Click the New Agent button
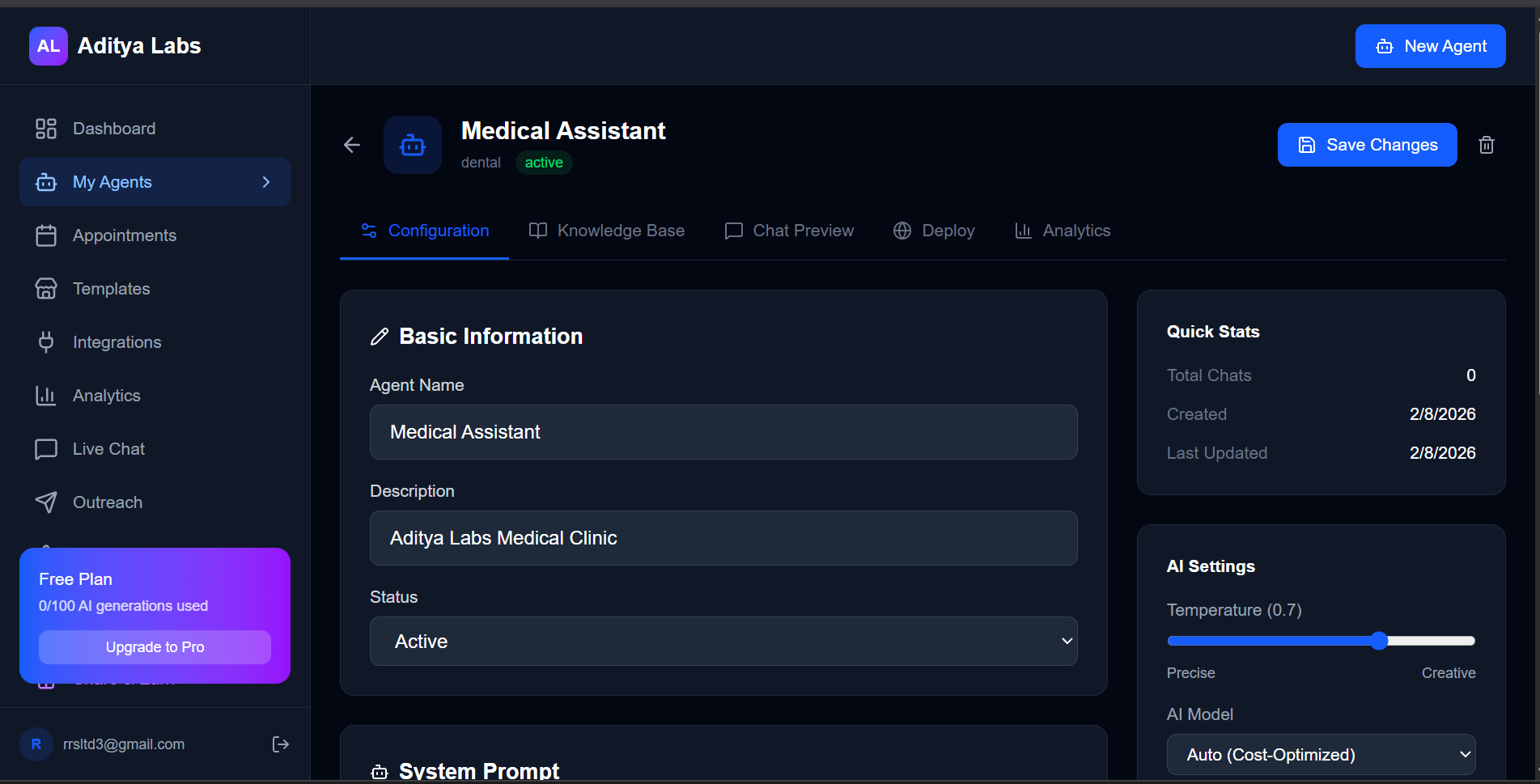1540x784 pixels. (1430, 46)
